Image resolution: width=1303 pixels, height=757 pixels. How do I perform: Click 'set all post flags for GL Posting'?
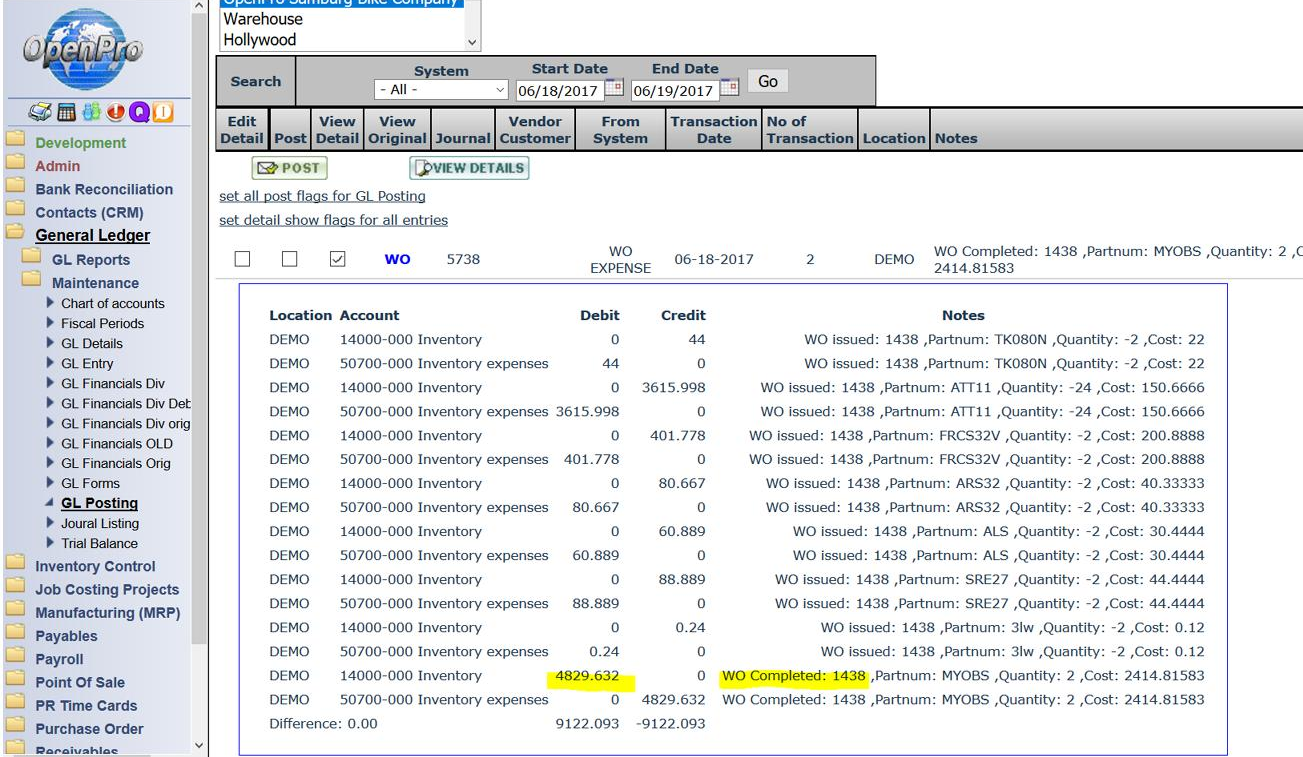point(322,196)
